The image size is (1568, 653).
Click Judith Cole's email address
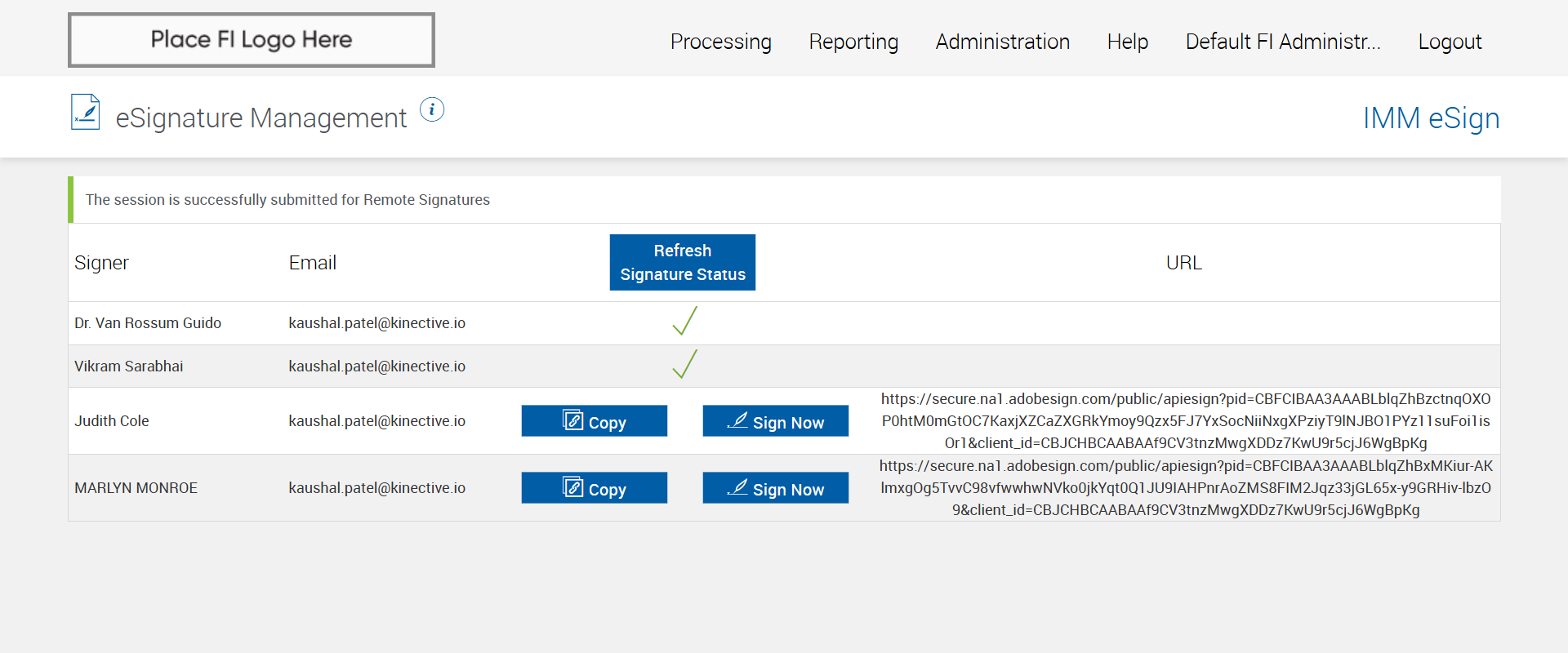click(376, 421)
